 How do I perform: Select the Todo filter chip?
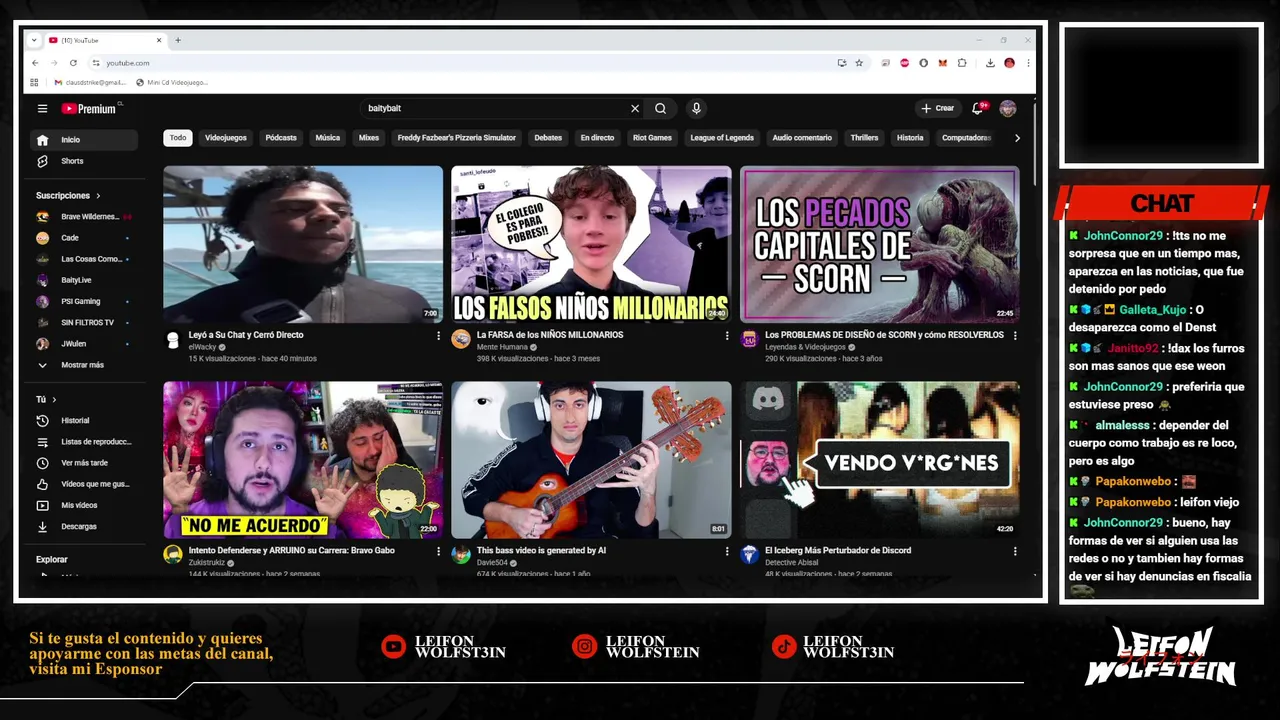point(178,138)
